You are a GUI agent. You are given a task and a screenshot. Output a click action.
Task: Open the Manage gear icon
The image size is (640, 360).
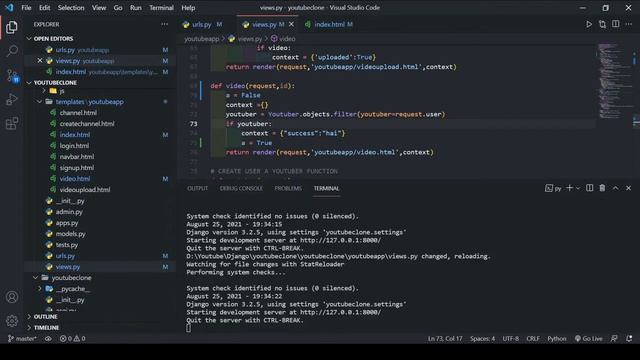pos(12,321)
